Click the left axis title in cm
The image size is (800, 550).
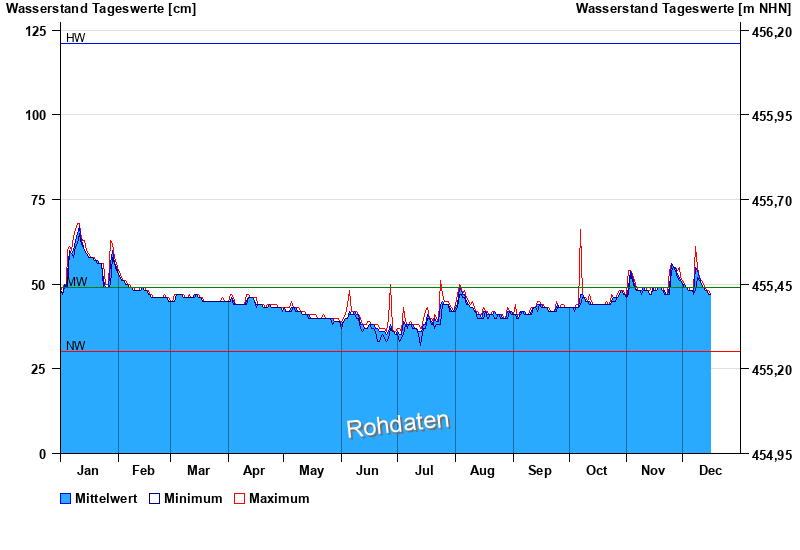pos(101,9)
